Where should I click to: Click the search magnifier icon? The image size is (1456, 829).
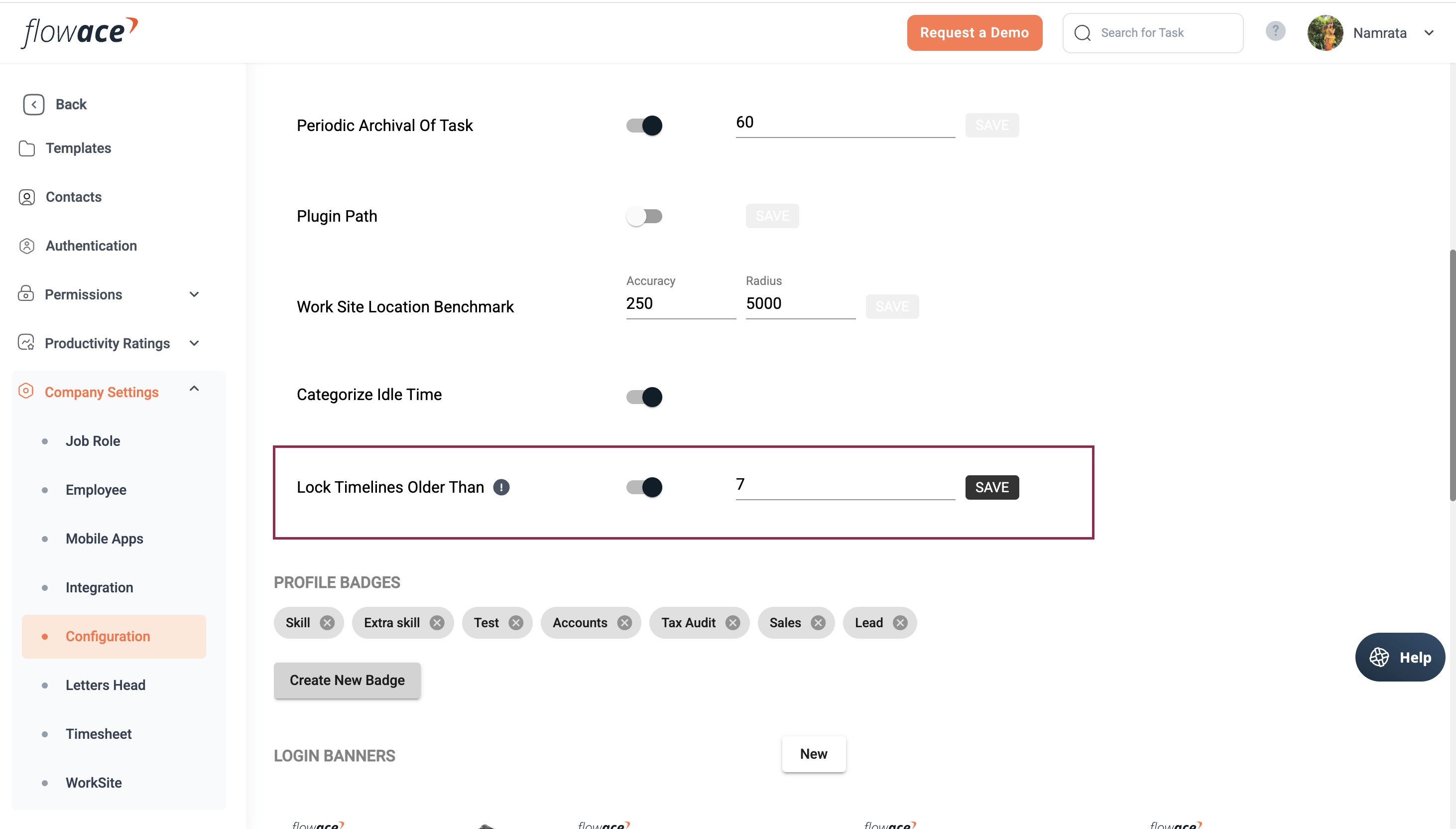click(1083, 33)
